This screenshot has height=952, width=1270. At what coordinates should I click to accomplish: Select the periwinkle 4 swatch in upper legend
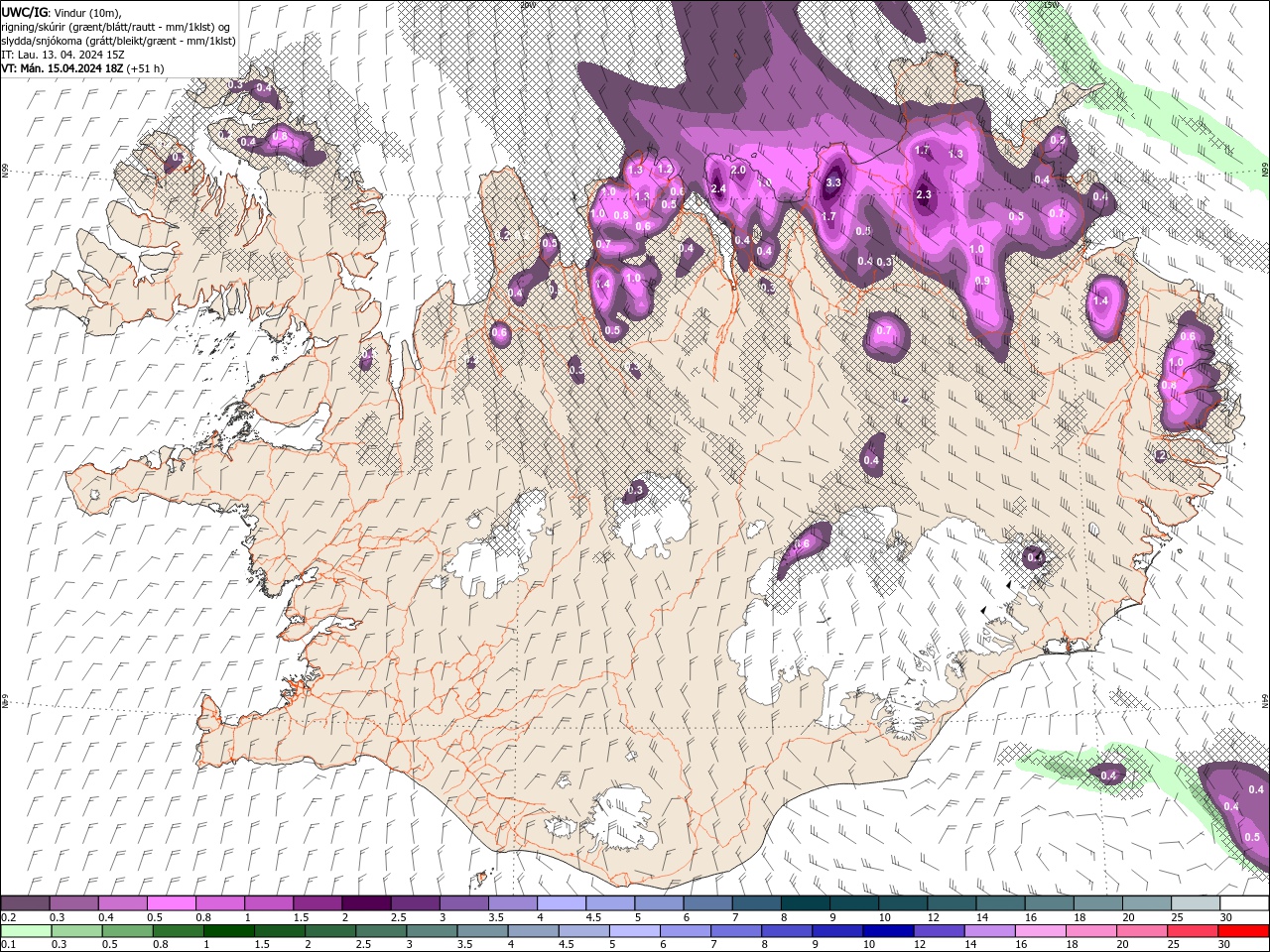(561, 903)
